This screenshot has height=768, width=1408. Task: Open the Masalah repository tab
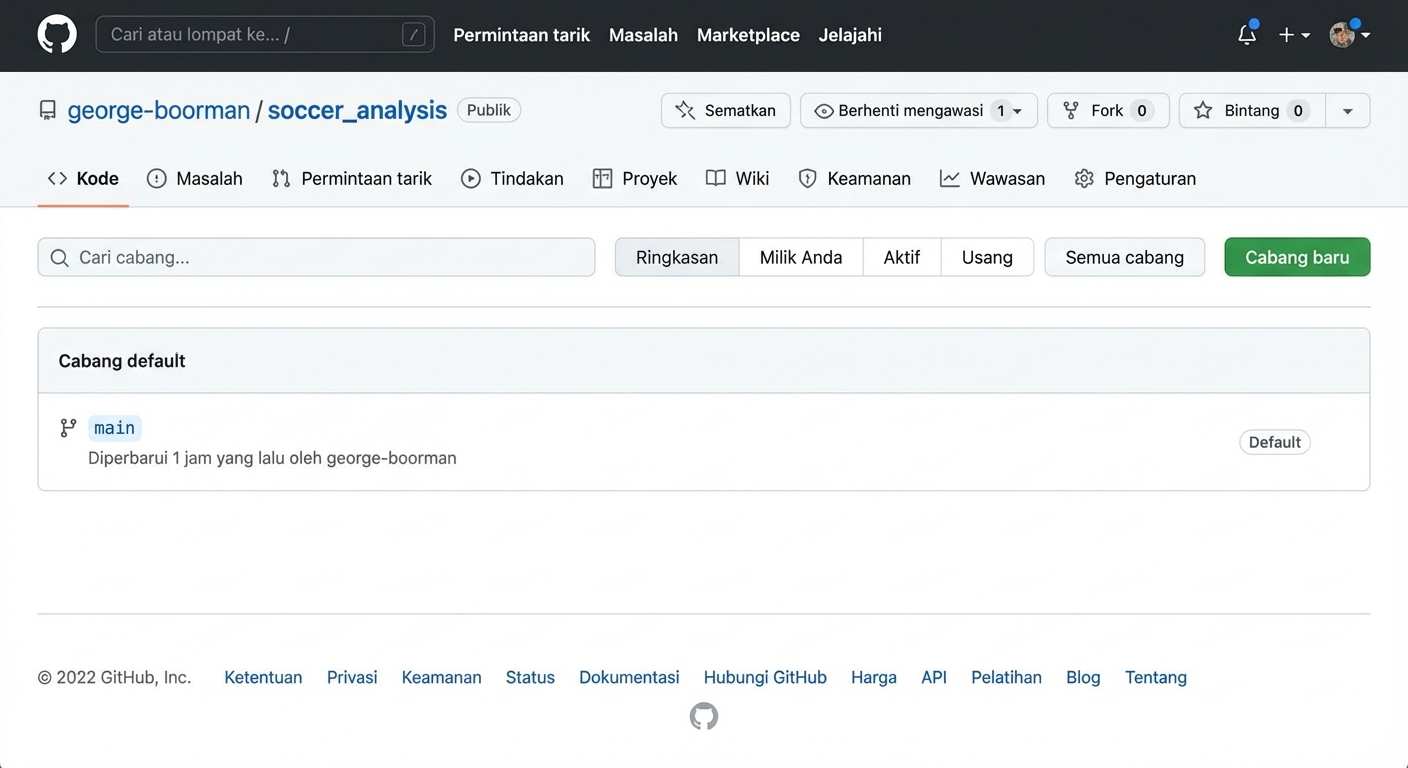(195, 179)
